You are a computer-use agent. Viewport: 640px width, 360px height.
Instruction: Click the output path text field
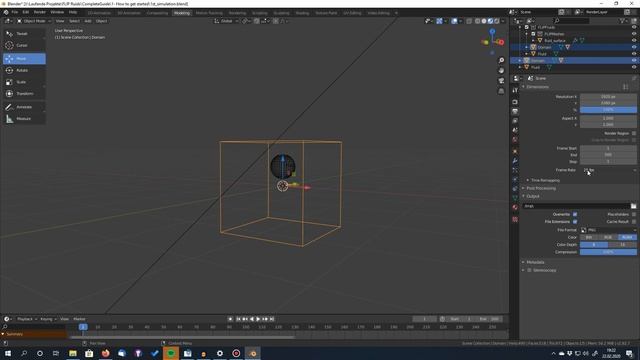[576, 206]
